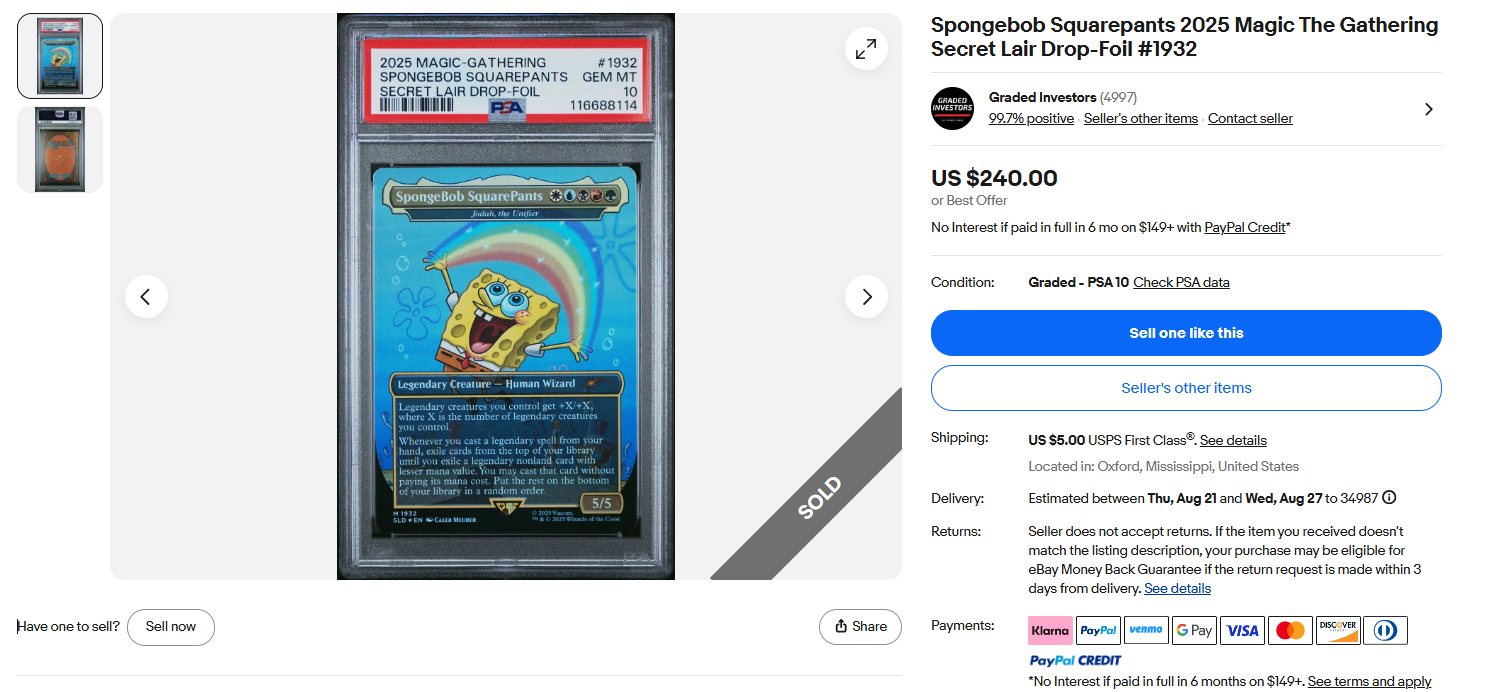Expand the image to full-screen view
1498x692 pixels.
(x=866, y=48)
